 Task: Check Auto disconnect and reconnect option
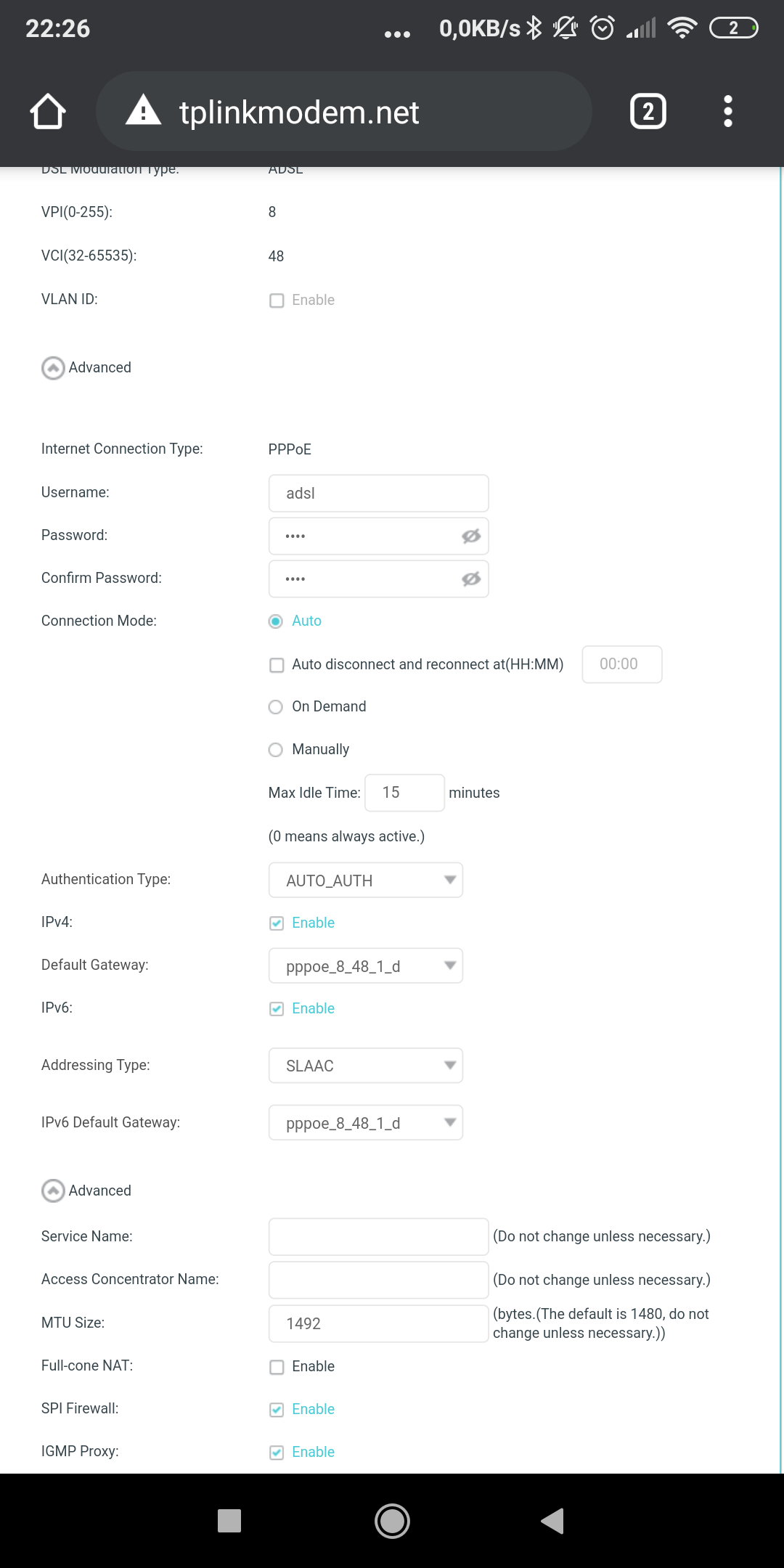(277, 665)
